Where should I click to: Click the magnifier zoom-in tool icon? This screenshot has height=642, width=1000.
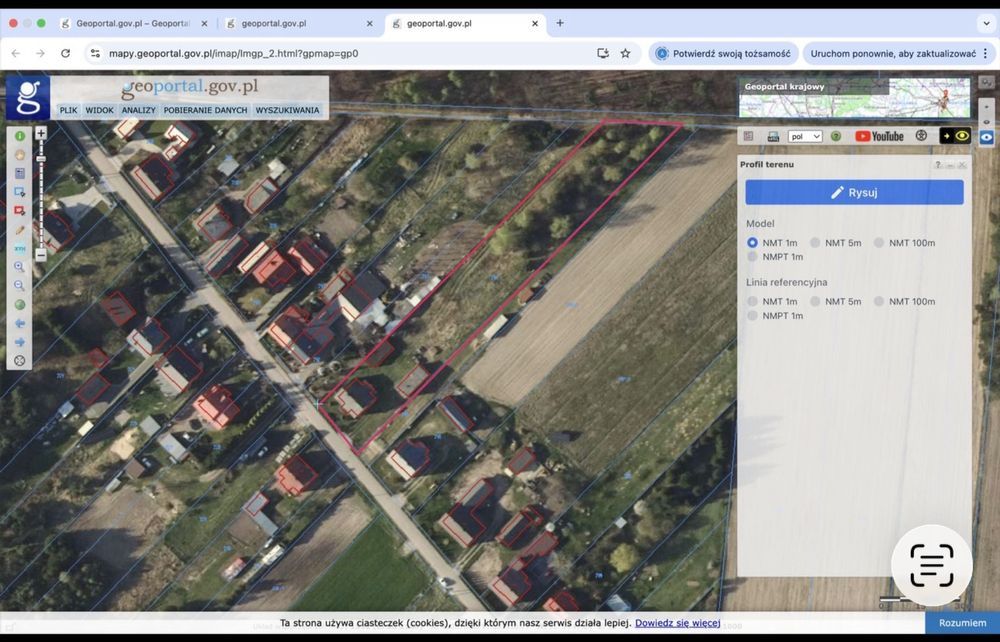(19, 267)
